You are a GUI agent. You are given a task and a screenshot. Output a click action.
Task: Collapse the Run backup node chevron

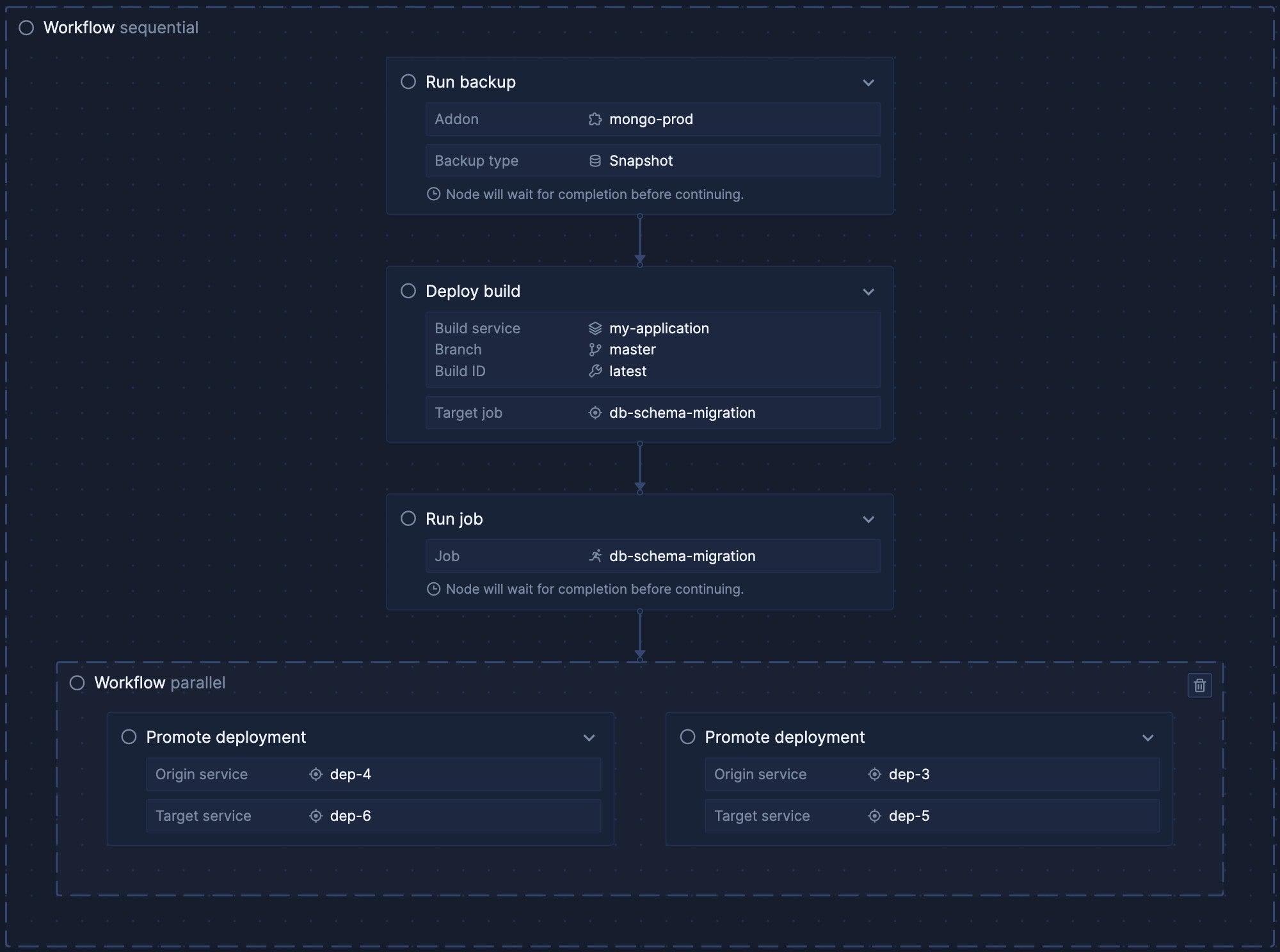coord(868,83)
